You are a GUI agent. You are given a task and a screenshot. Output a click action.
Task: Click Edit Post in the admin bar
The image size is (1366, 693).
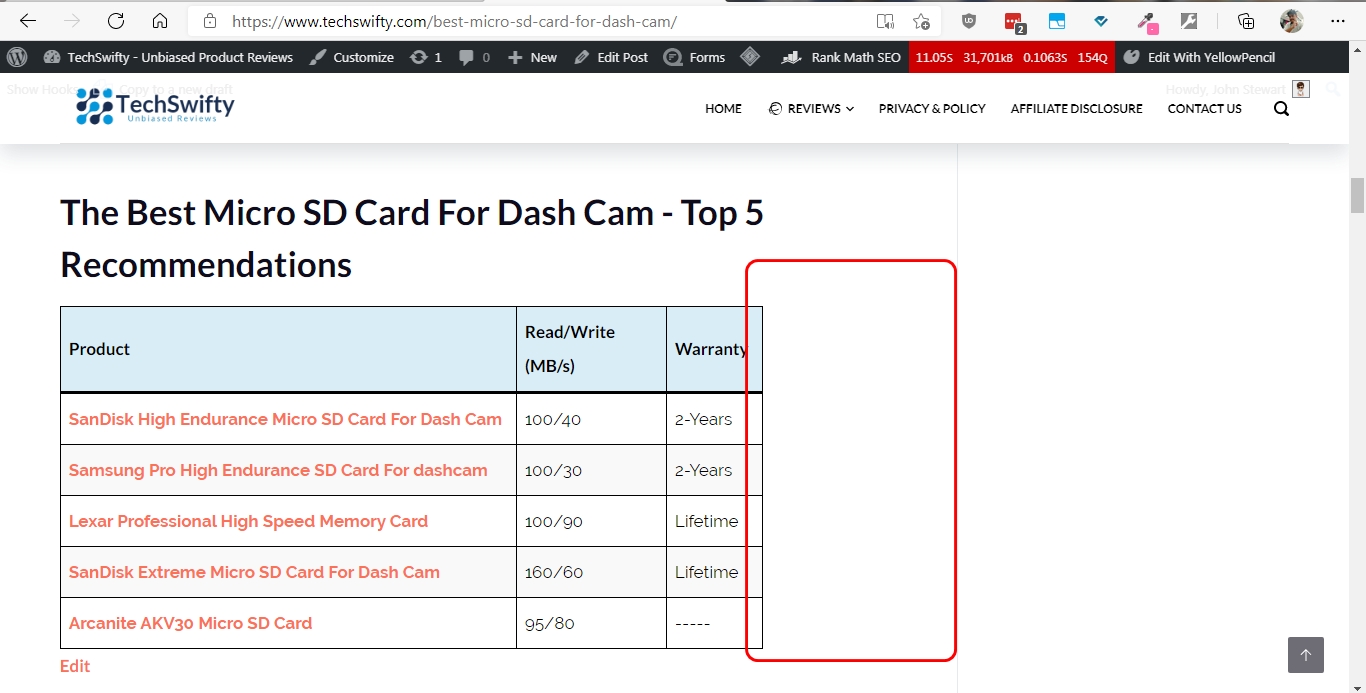[x=611, y=57]
